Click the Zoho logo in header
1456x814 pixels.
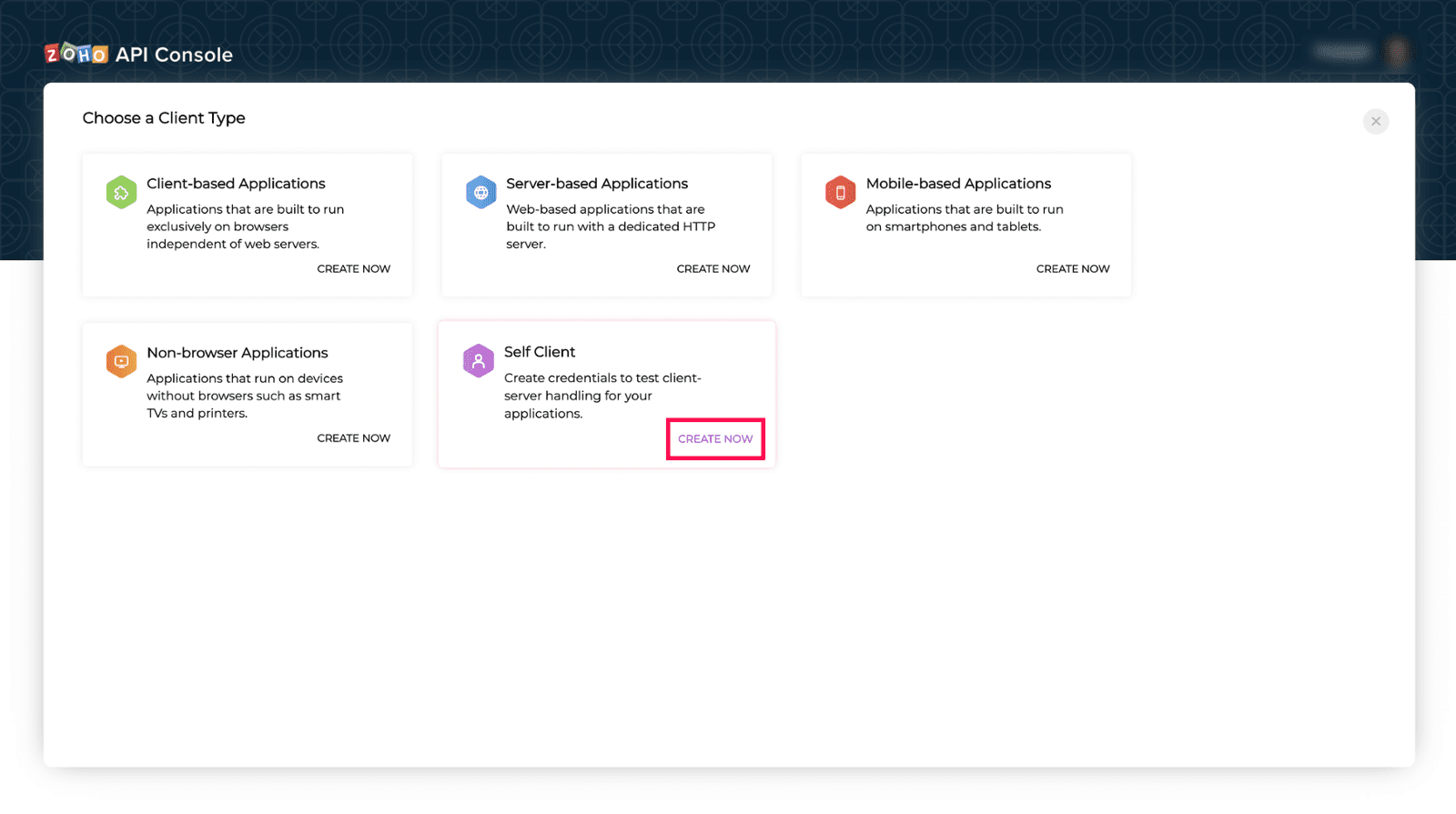76,55
